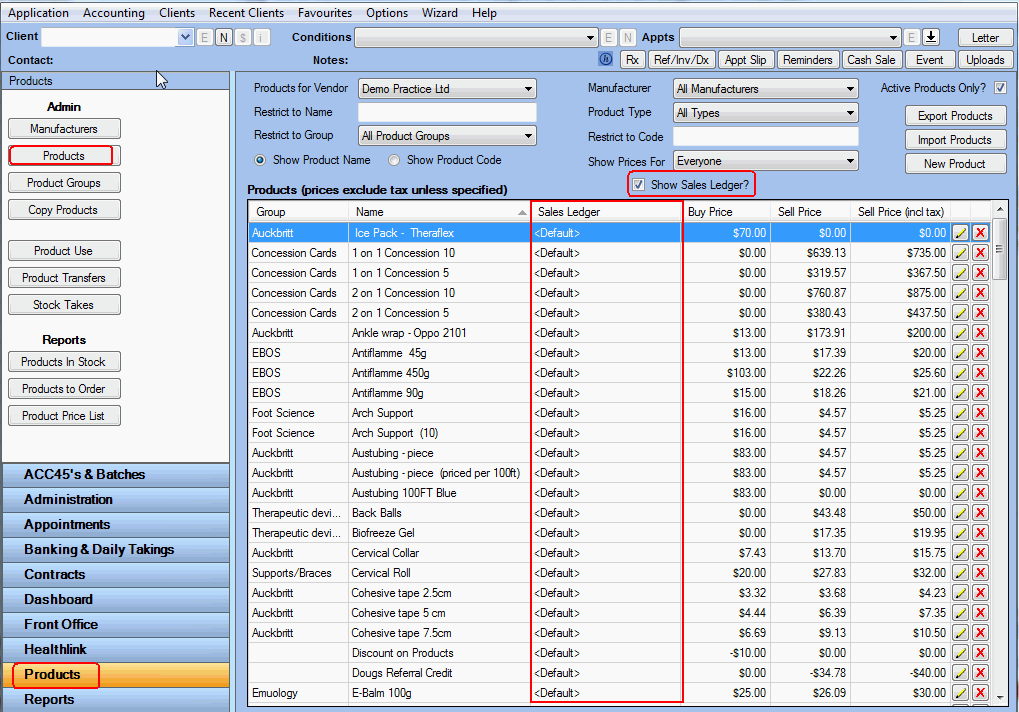
Task: Click the Cash Sale button
Action: pyautogui.click(x=871, y=60)
